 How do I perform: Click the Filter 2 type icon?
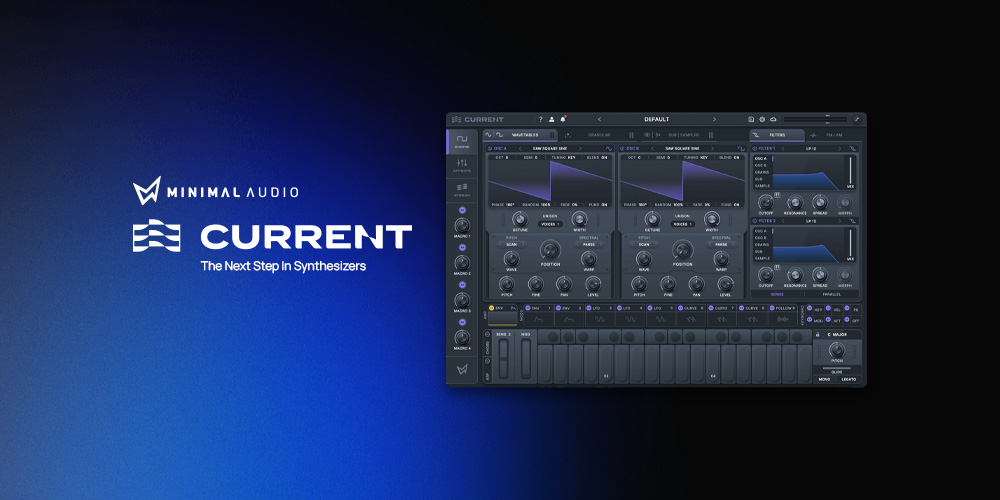[x=853, y=221]
